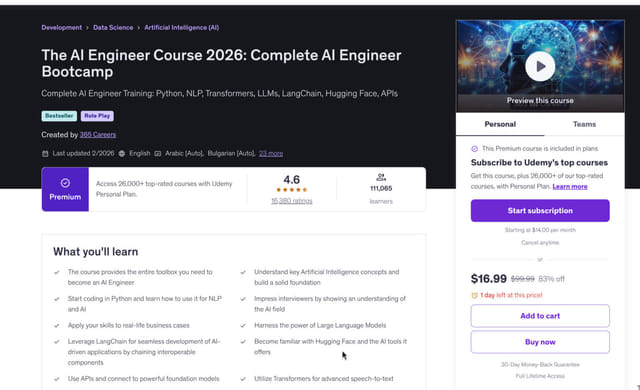
Task: Click the learners people icon
Action: (x=381, y=177)
